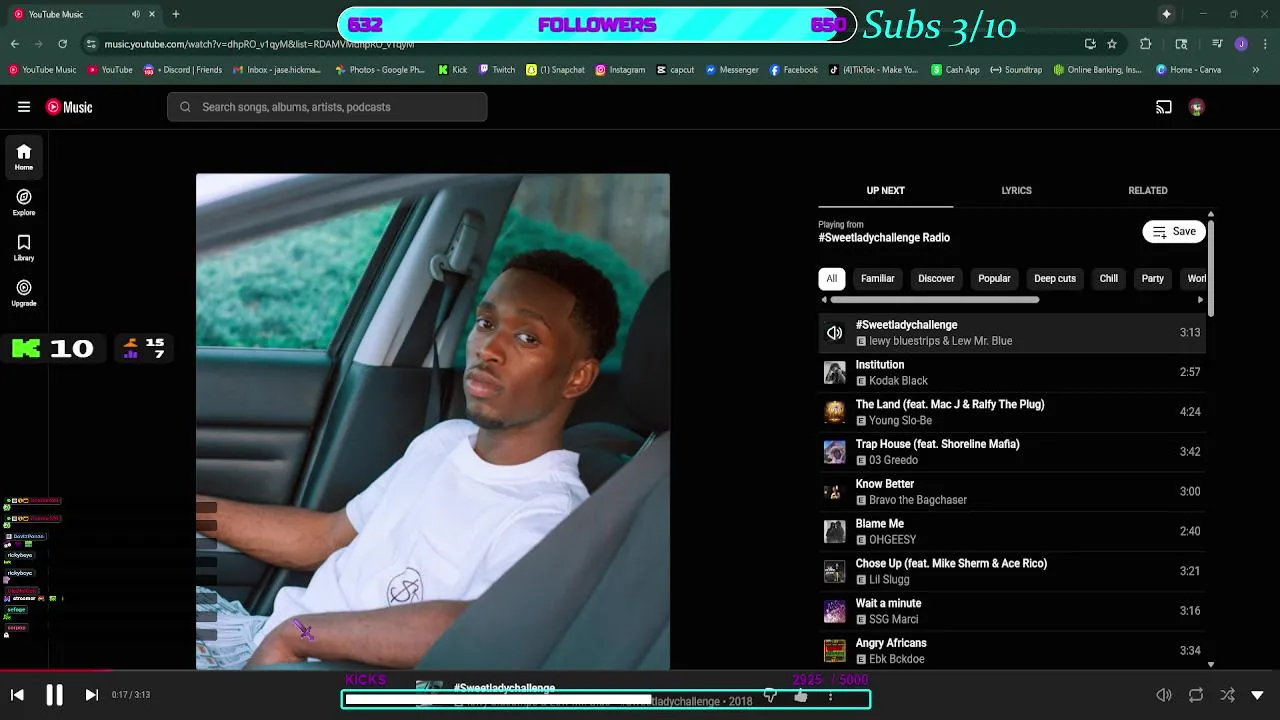The width and height of the screenshot is (1280, 720).
Task: Select the Popular filter chip
Action: [994, 279]
